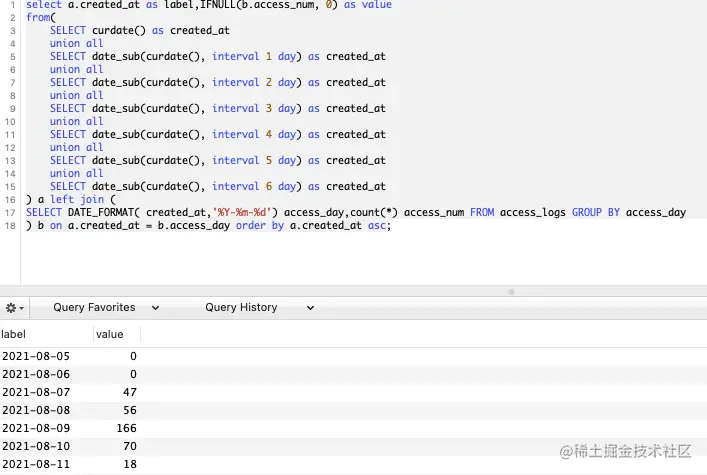The height and width of the screenshot is (475, 707).
Task: Place cursor on 'GROUP BY' keyword
Action: tap(596, 212)
